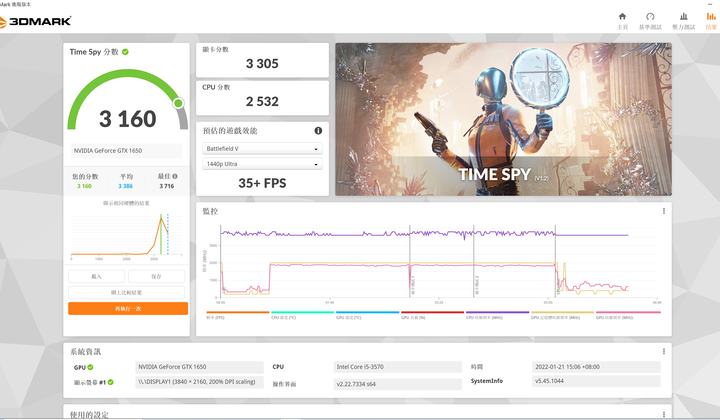The height and width of the screenshot is (420, 720).
Task: Click your score value 3 160 in green
Action: click(x=84, y=186)
